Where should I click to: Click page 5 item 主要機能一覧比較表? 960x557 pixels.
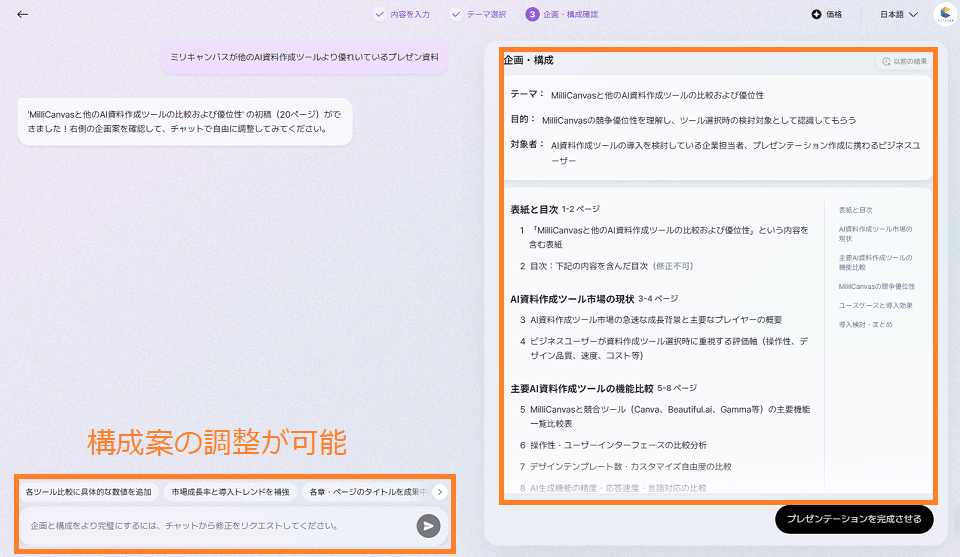[666, 416]
